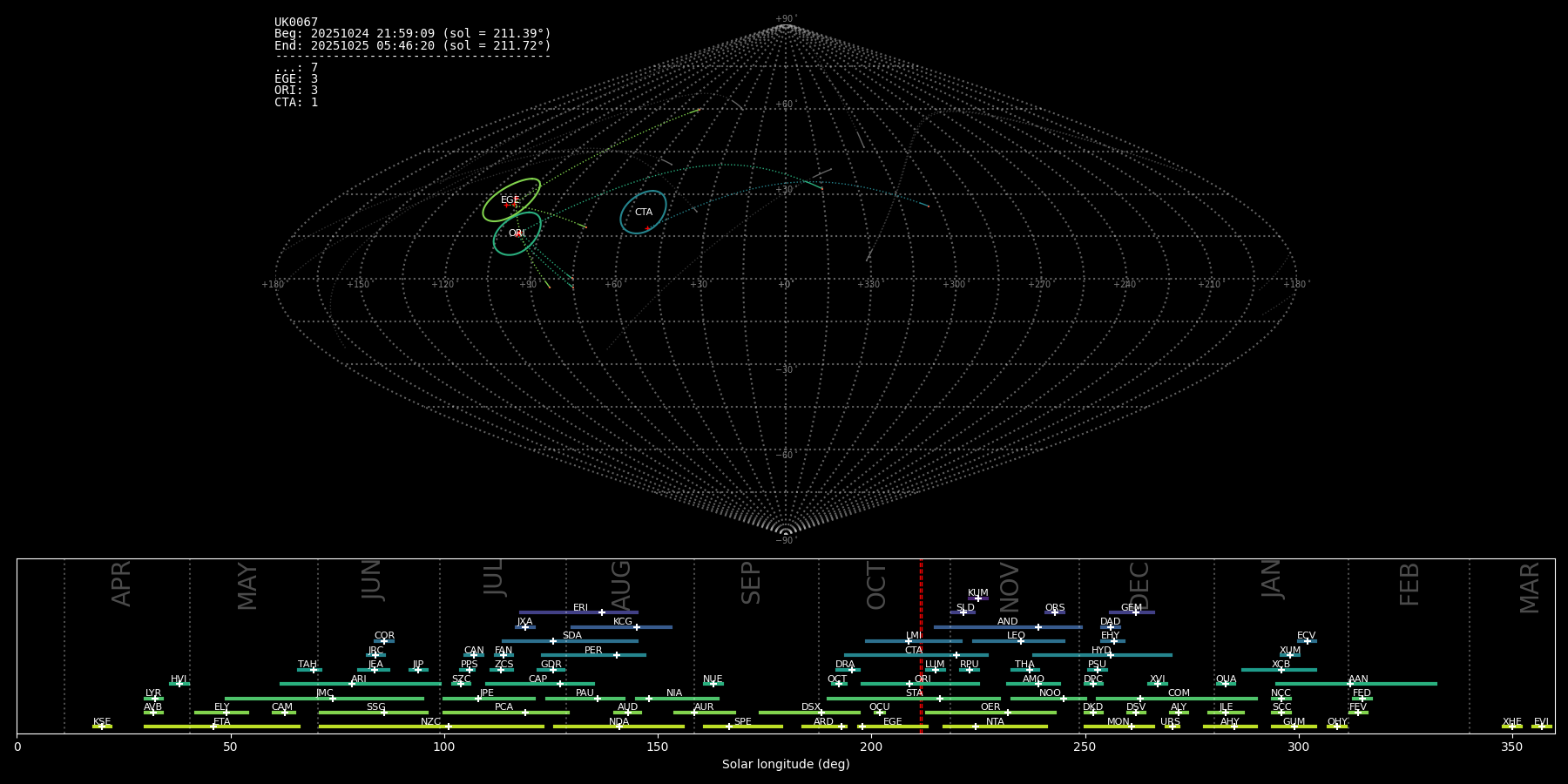Click the DEC month label in the timeline
This screenshot has height=784, width=1568.
coord(1139,585)
